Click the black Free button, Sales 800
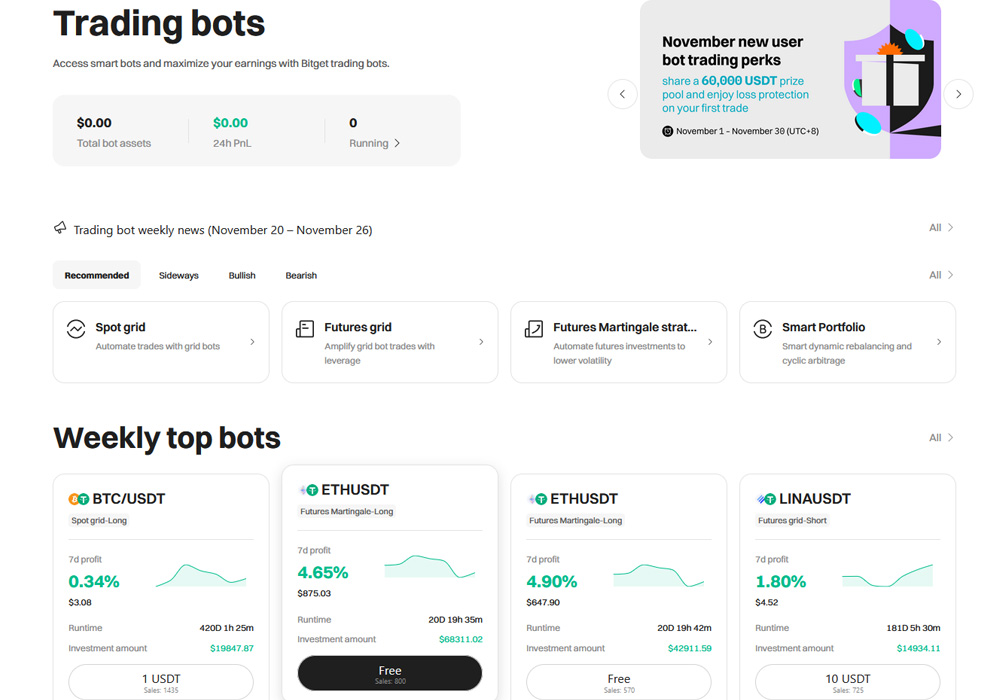 click(x=390, y=673)
